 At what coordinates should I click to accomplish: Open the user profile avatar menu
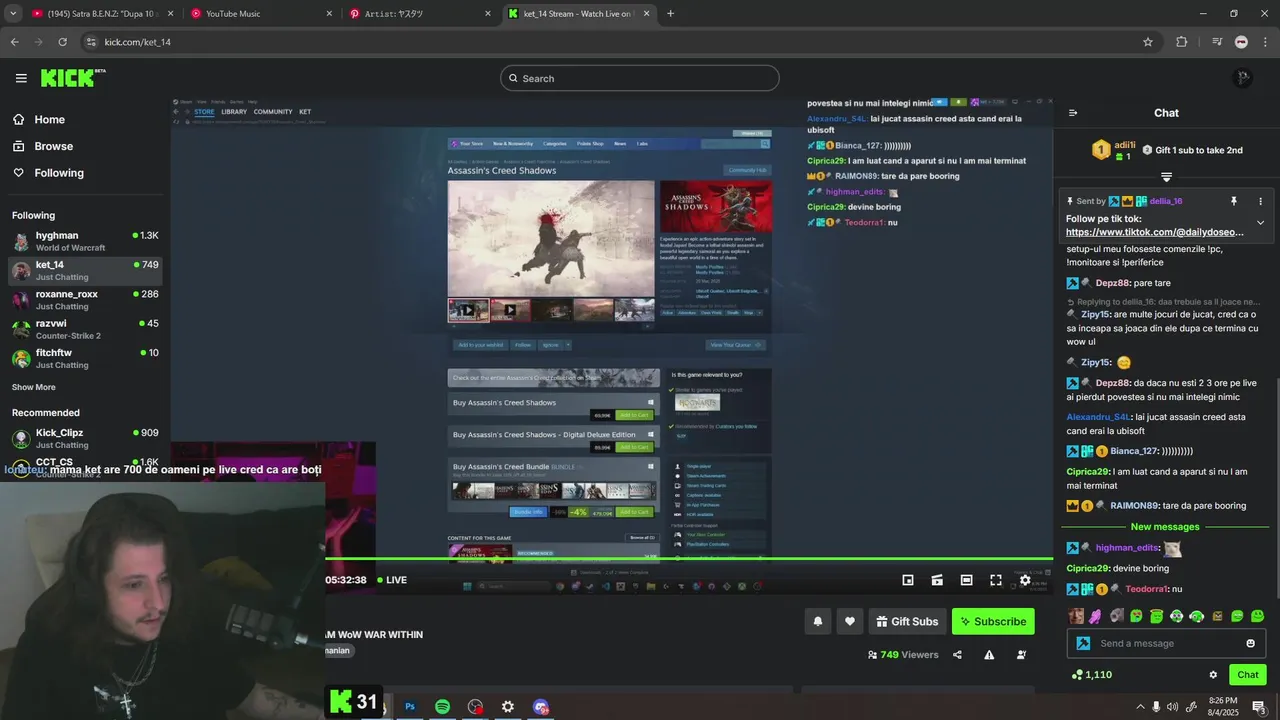(1242, 78)
